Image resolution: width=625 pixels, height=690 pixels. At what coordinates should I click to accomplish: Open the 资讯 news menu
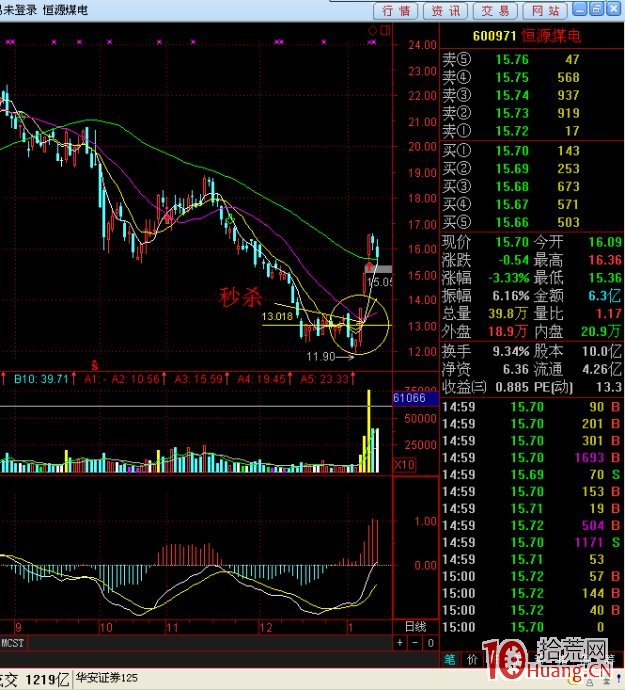coord(445,11)
